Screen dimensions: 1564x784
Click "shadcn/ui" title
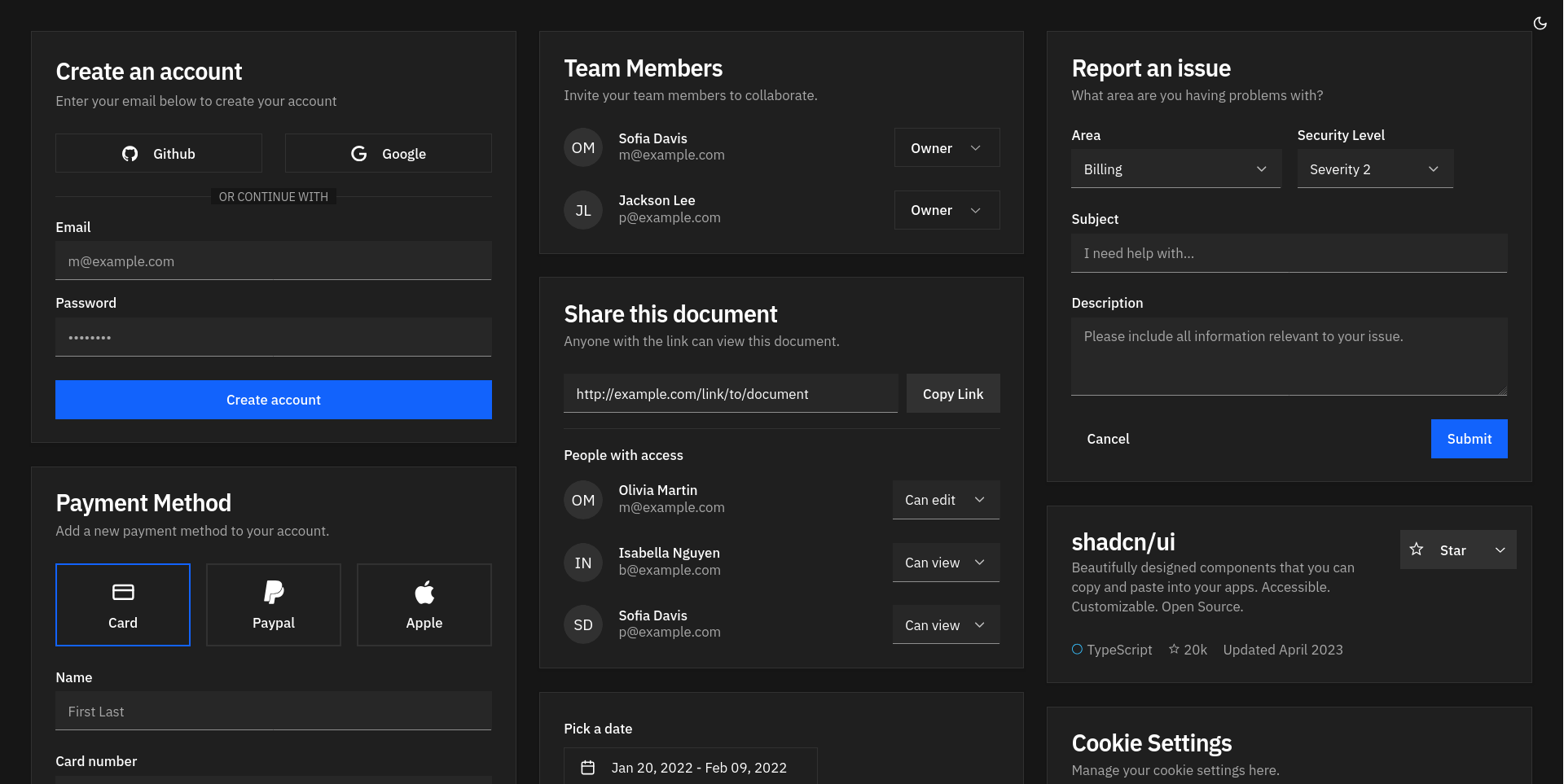coord(1123,542)
